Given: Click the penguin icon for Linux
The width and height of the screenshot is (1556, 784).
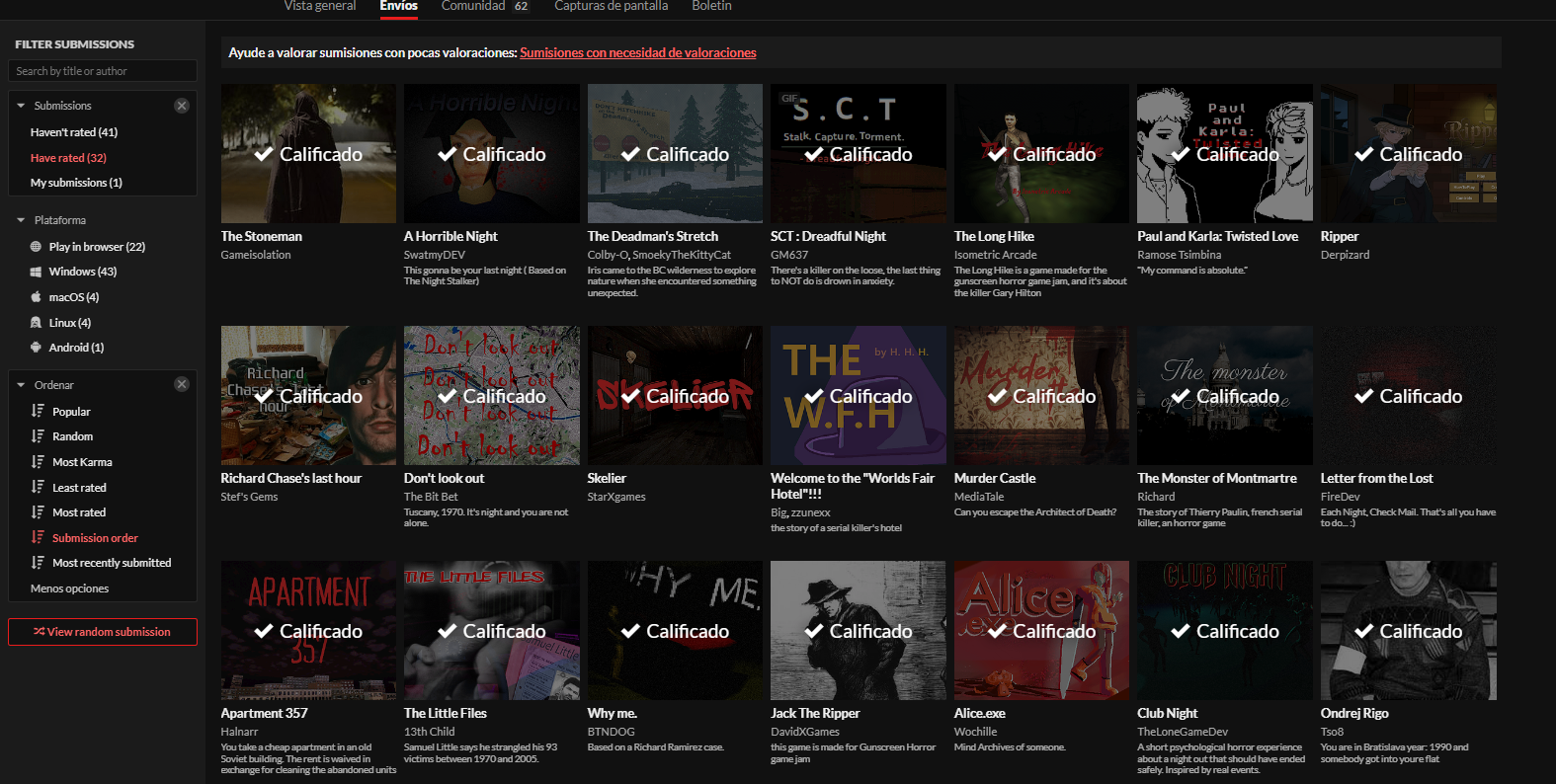Looking at the screenshot, I should pyautogui.click(x=37, y=323).
